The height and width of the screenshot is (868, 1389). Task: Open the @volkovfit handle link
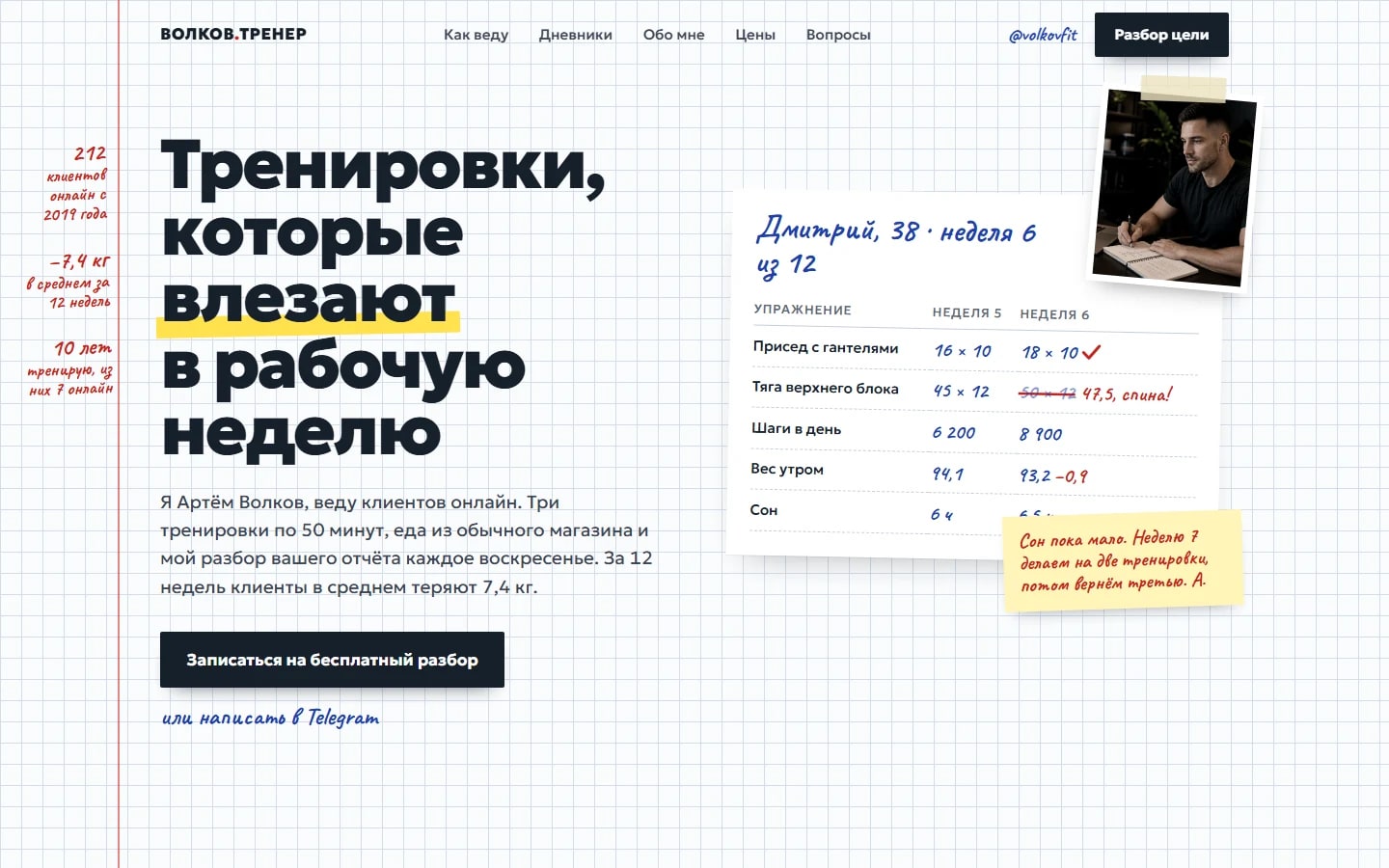(1043, 35)
